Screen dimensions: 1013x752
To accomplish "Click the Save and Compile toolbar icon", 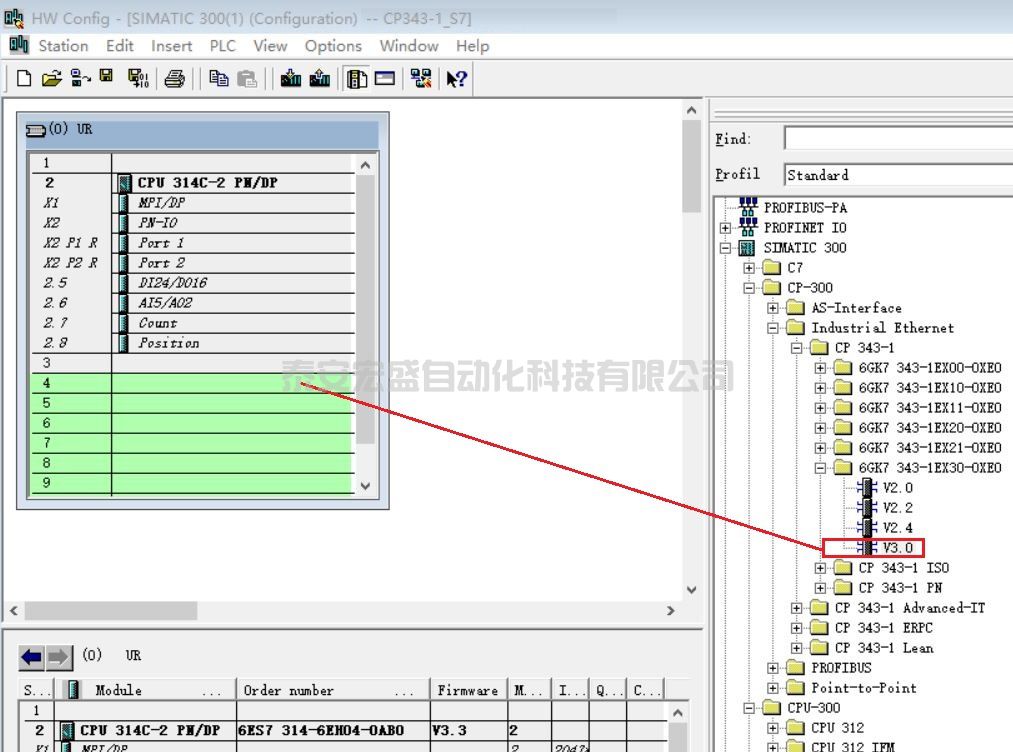I will (x=138, y=79).
